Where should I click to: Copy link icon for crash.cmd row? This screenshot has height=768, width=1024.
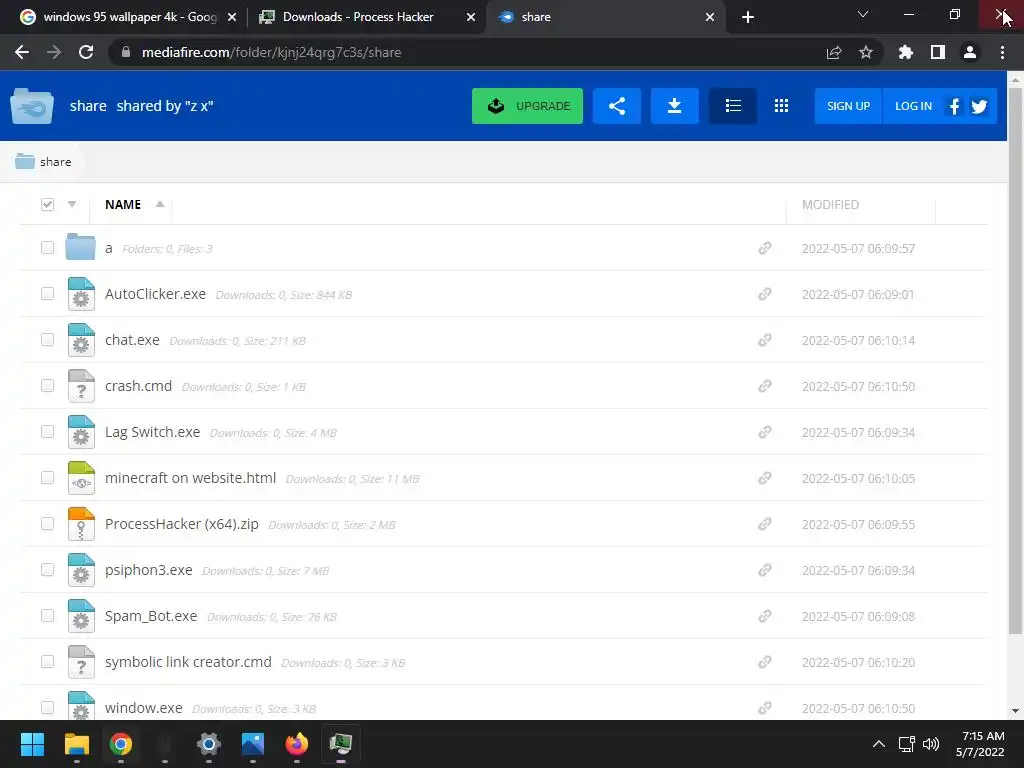[x=765, y=386]
